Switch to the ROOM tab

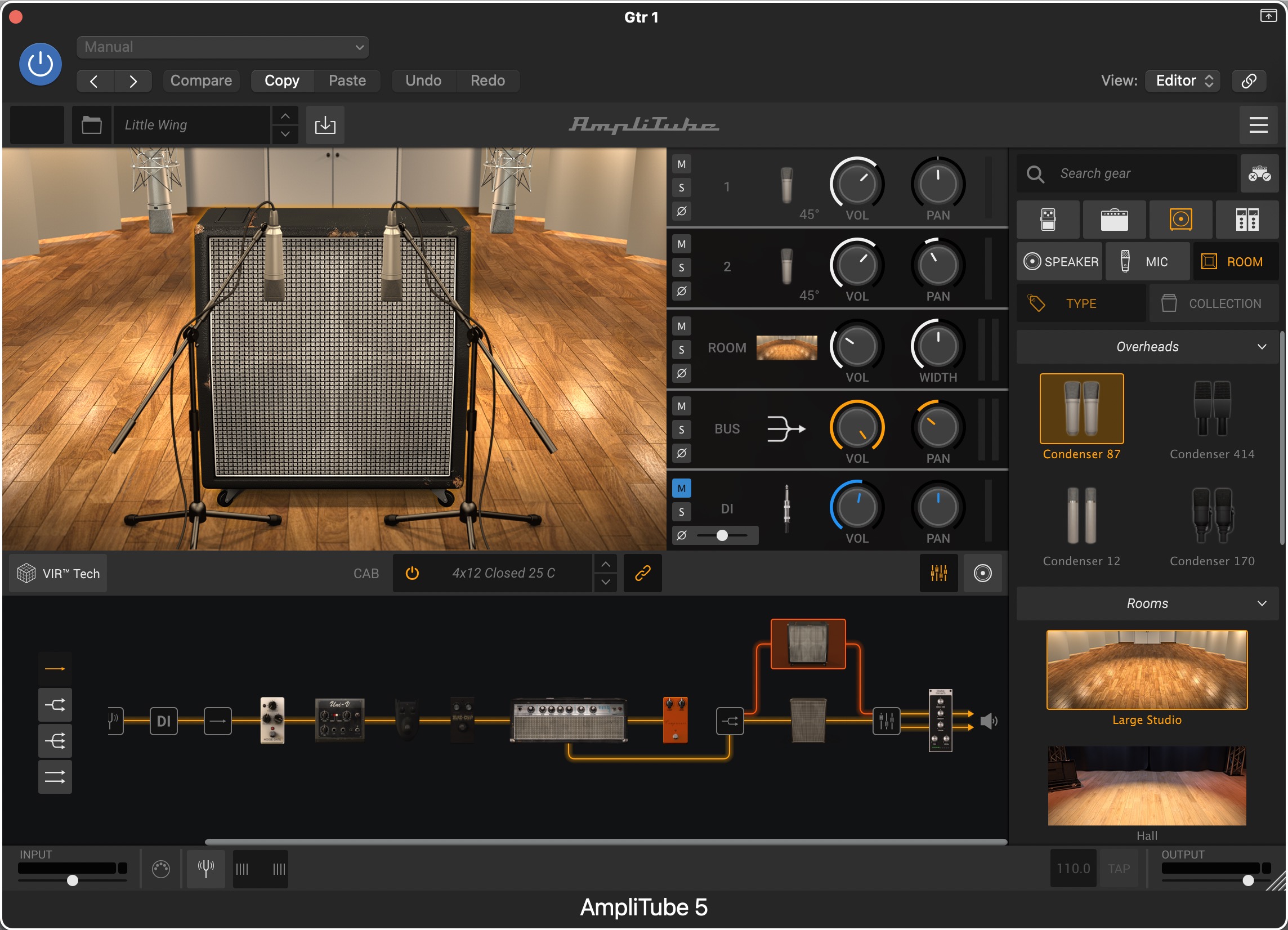click(x=1236, y=262)
